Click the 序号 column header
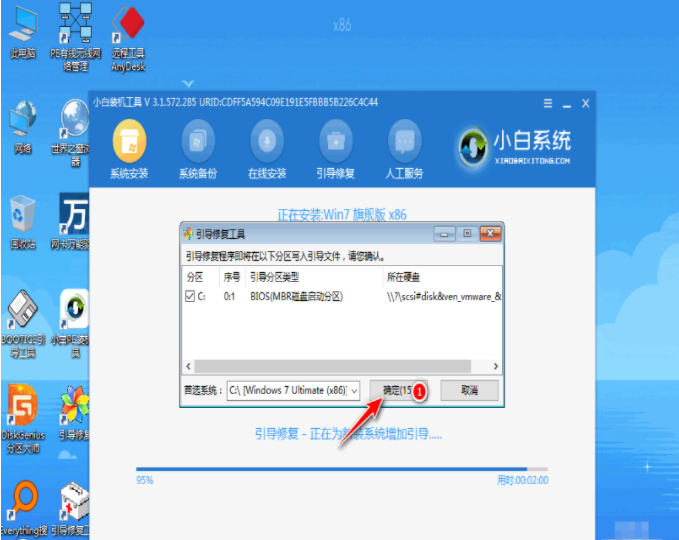Viewport: 679px width, 540px height. tap(233, 277)
